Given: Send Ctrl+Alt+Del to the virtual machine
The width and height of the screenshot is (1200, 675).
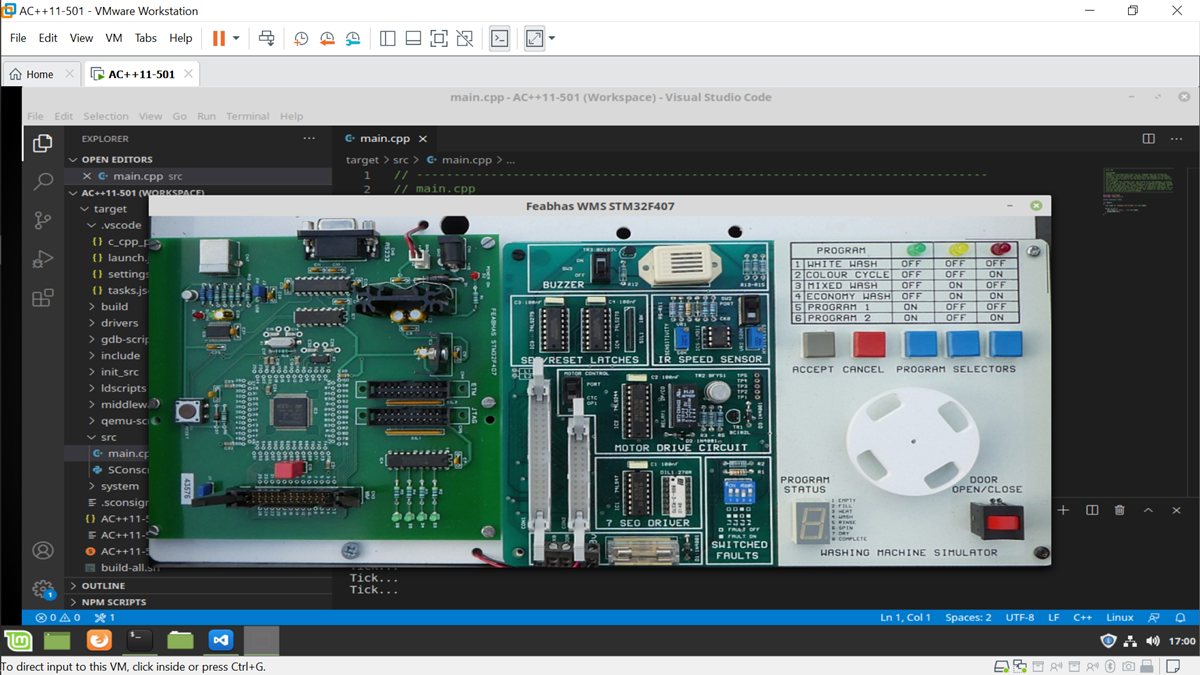Looking at the screenshot, I should coord(267,37).
